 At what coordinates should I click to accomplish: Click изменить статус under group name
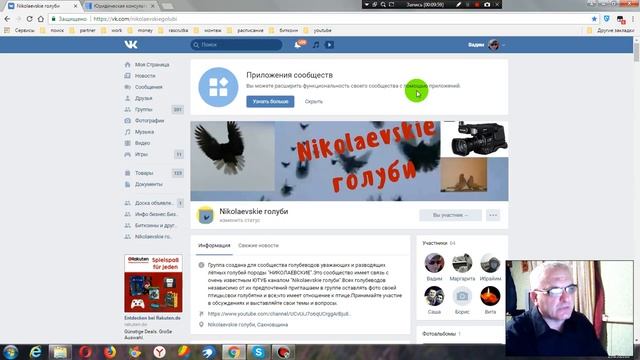[240, 220]
